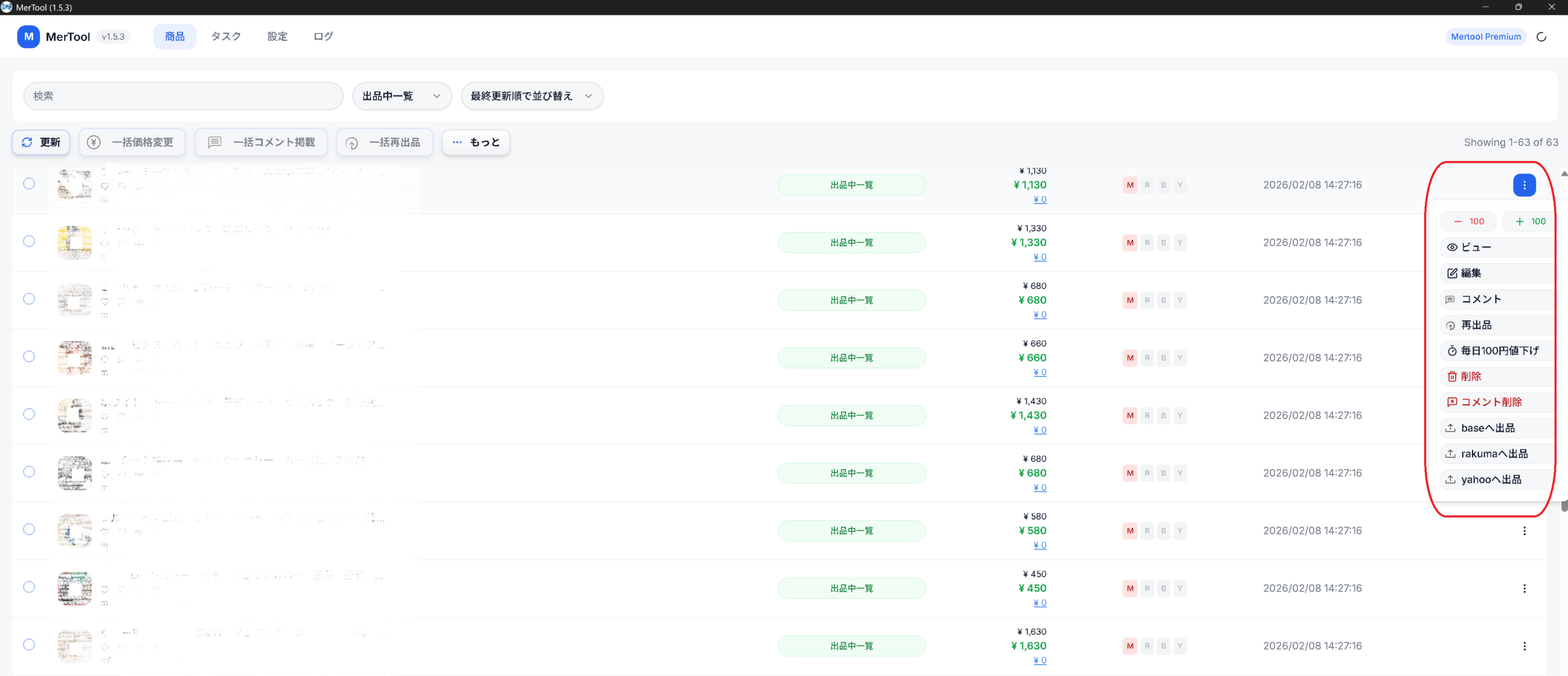Tick the circle checkbox on the ¥1,630 row

(29, 644)
